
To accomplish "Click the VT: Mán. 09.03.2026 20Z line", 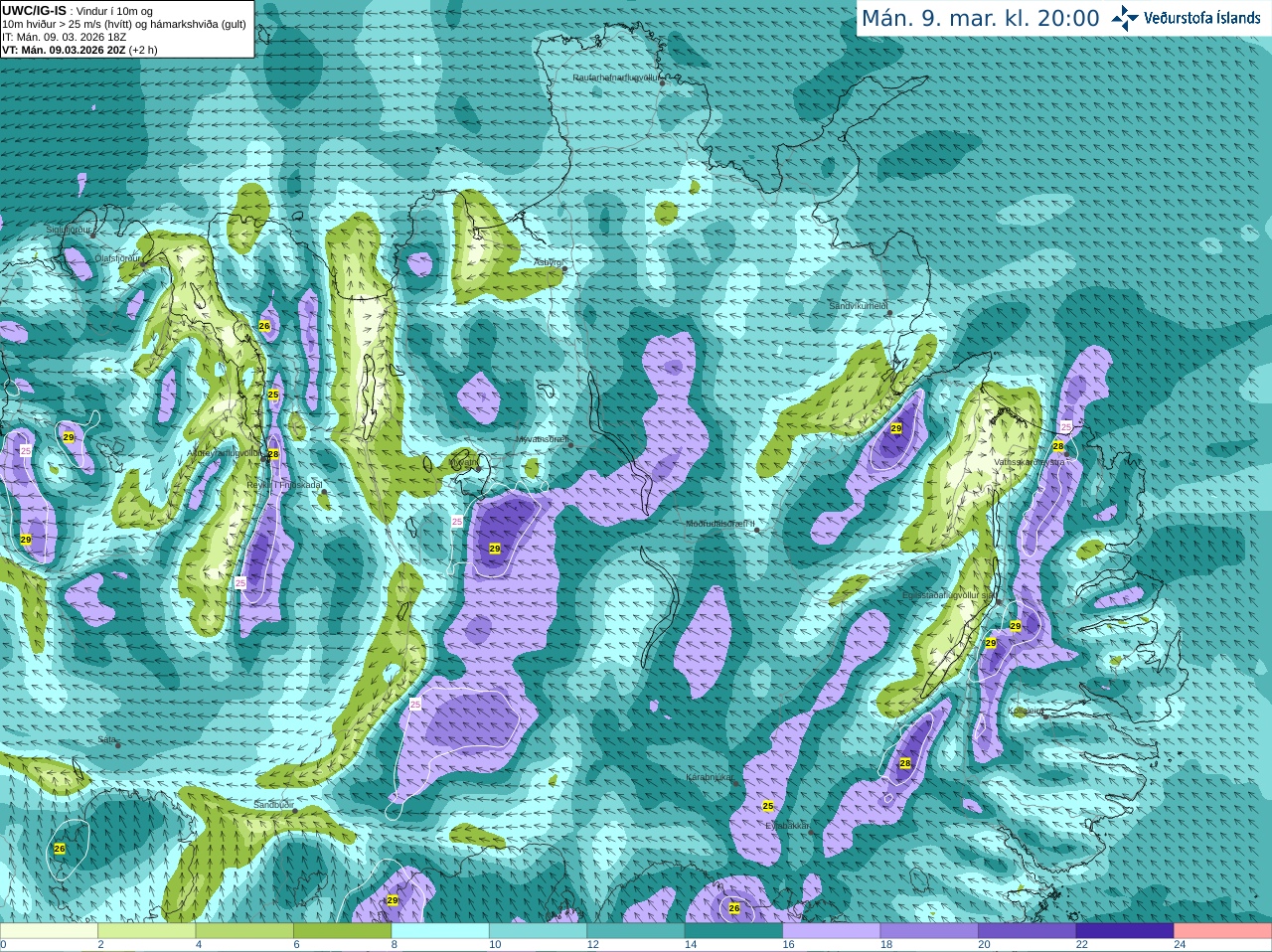I will [79, 50].
